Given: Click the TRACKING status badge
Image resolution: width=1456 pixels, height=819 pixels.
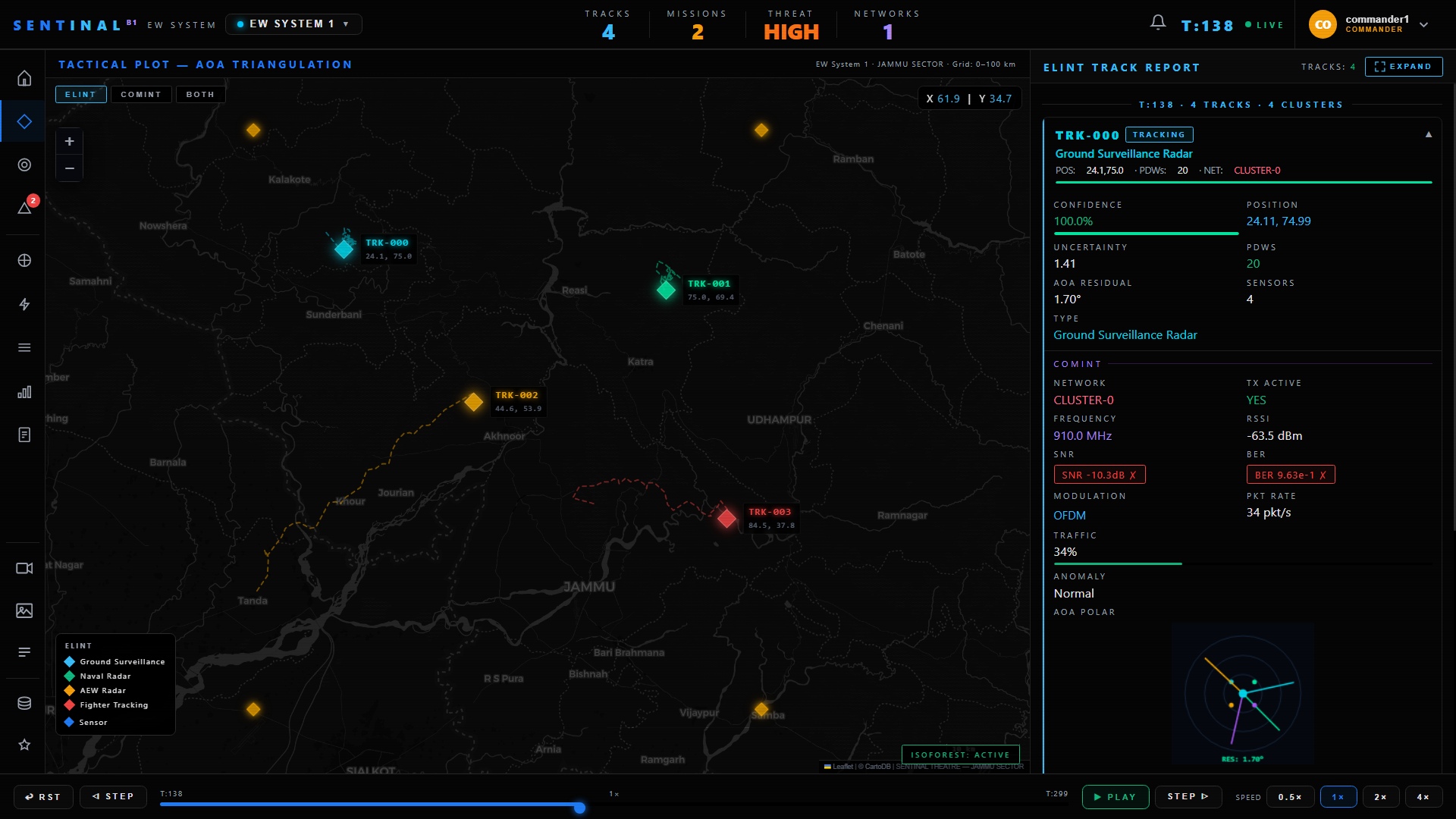Looking at the screenshot, I should coord(1159,135).
